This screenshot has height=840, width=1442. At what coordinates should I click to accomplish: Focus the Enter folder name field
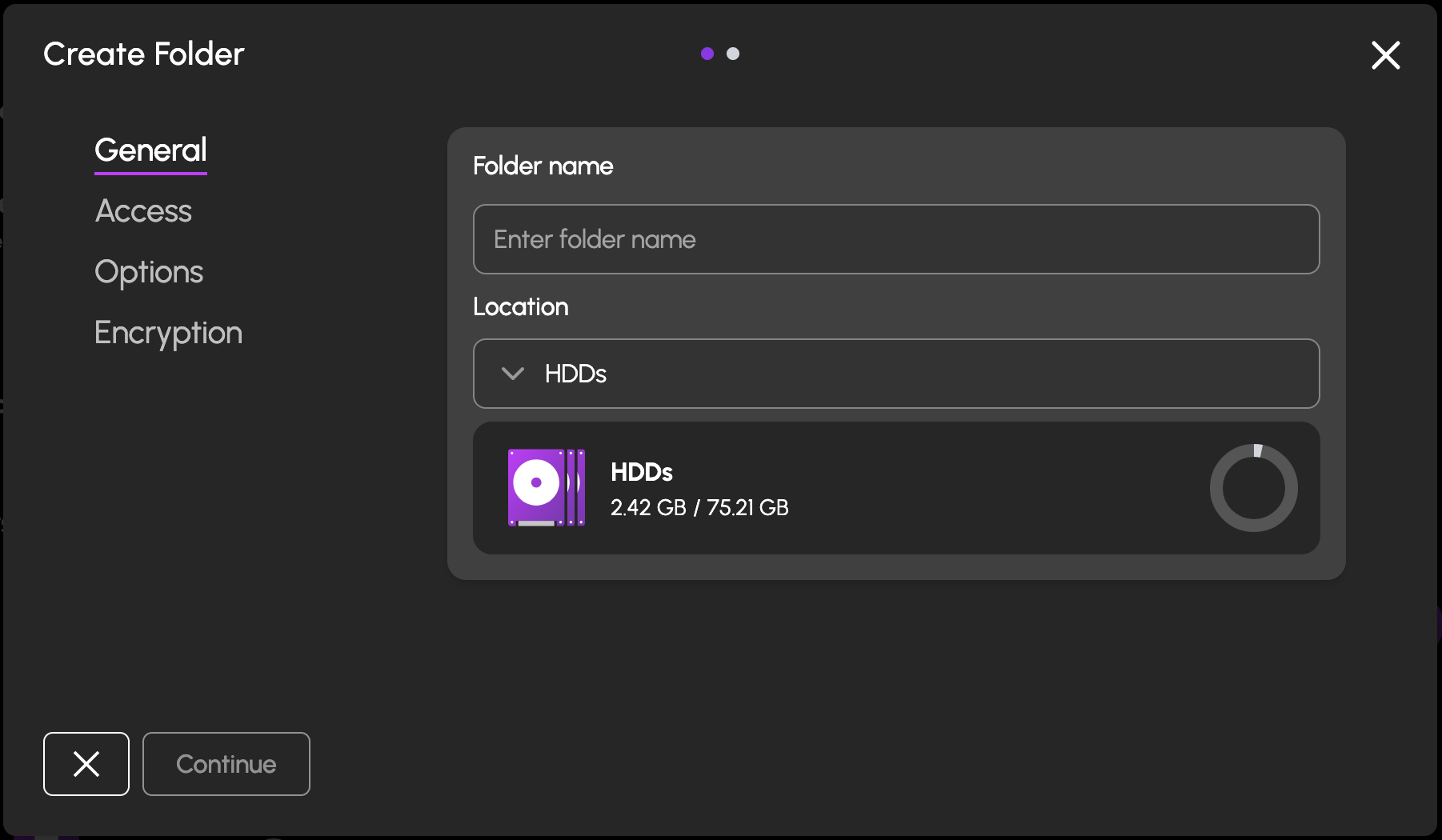[895, 239]
